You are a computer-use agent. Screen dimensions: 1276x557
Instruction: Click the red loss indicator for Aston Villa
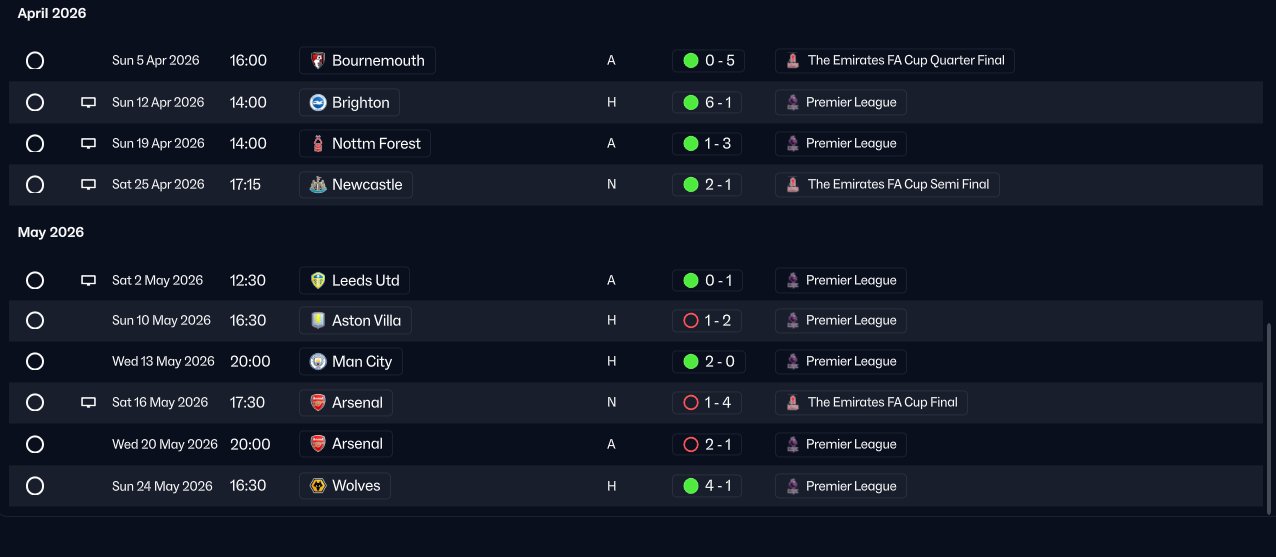pyautogui.click(x=690, y=320)
